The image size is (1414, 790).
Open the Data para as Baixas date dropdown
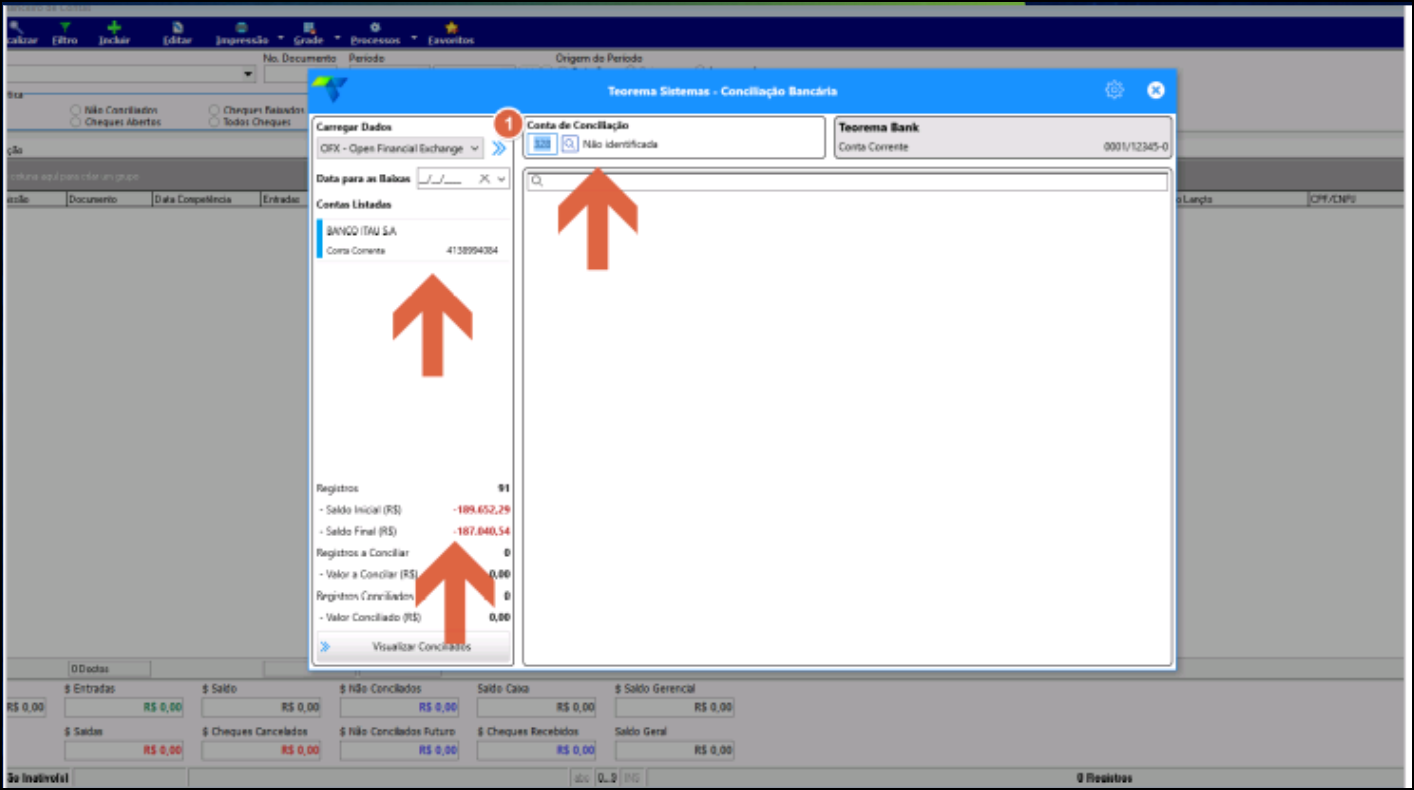pyautogui.click(x=502, y=179)
